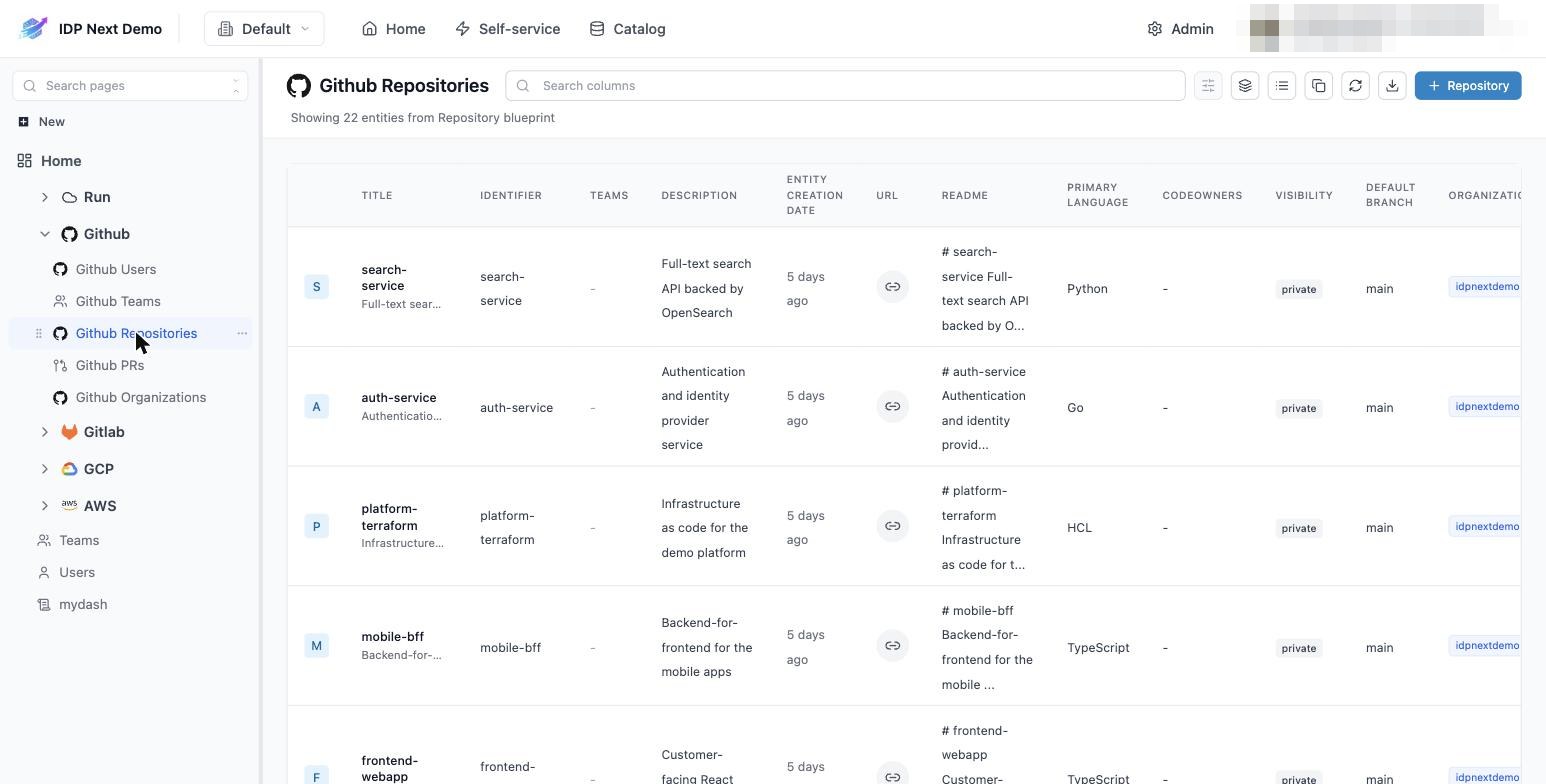Open the table filter settings icon
Image resolution: width=1546 pixels, height=784 pixels.
pos(1208,86)
